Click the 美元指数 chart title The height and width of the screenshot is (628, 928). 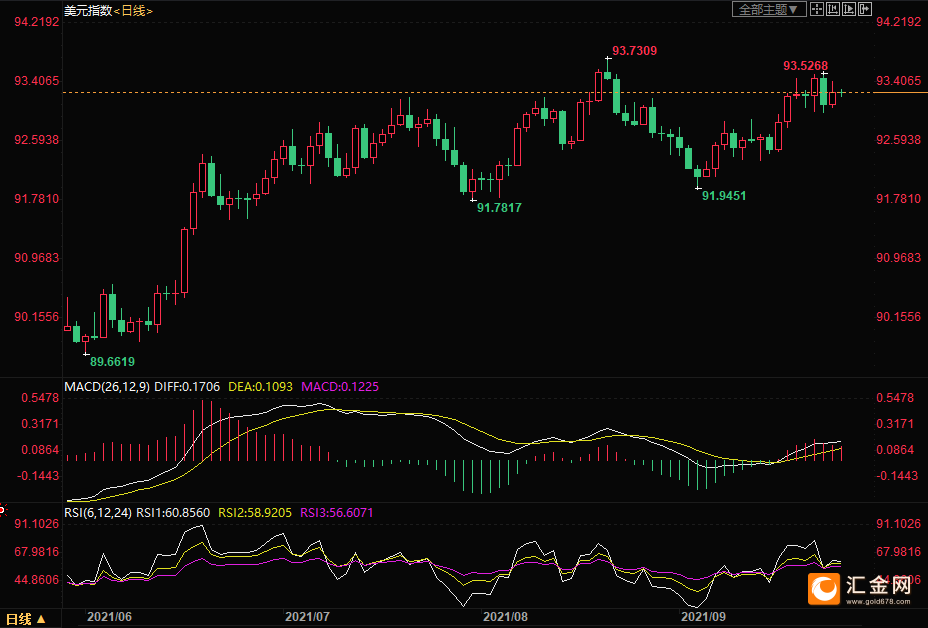88,11
